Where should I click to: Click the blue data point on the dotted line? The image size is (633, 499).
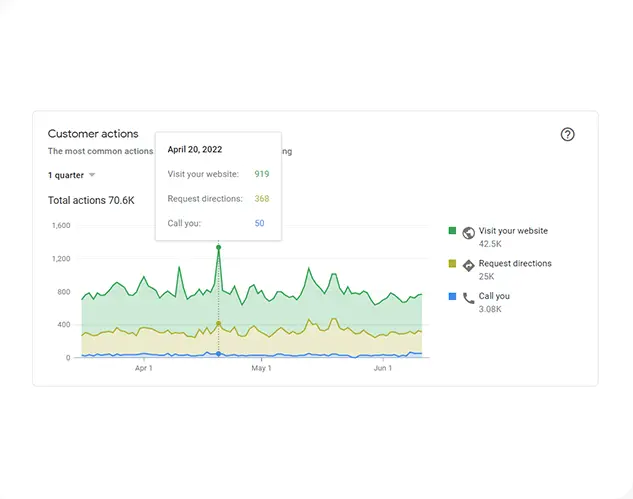(219, 354)
